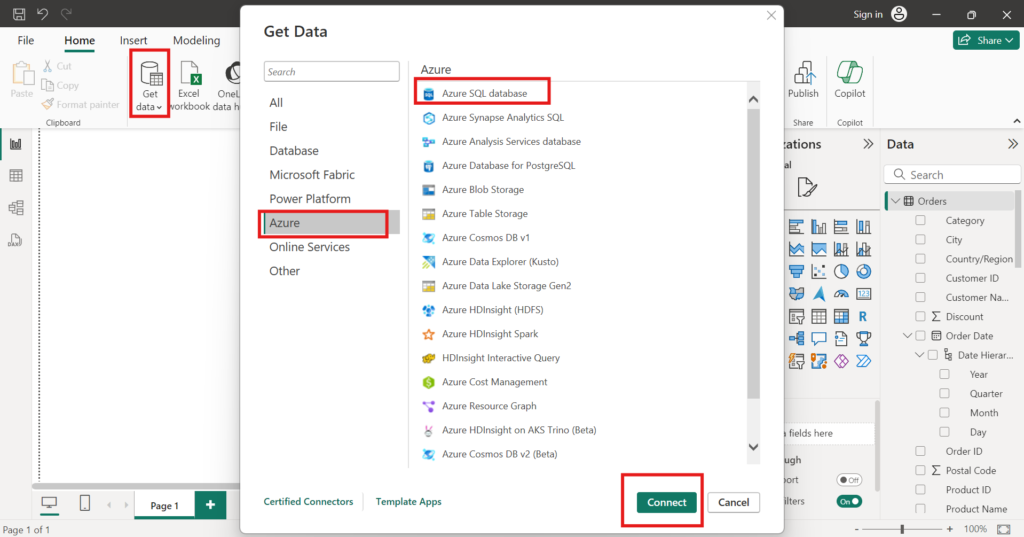Click the Save icon in title bar

pos(19,14)
